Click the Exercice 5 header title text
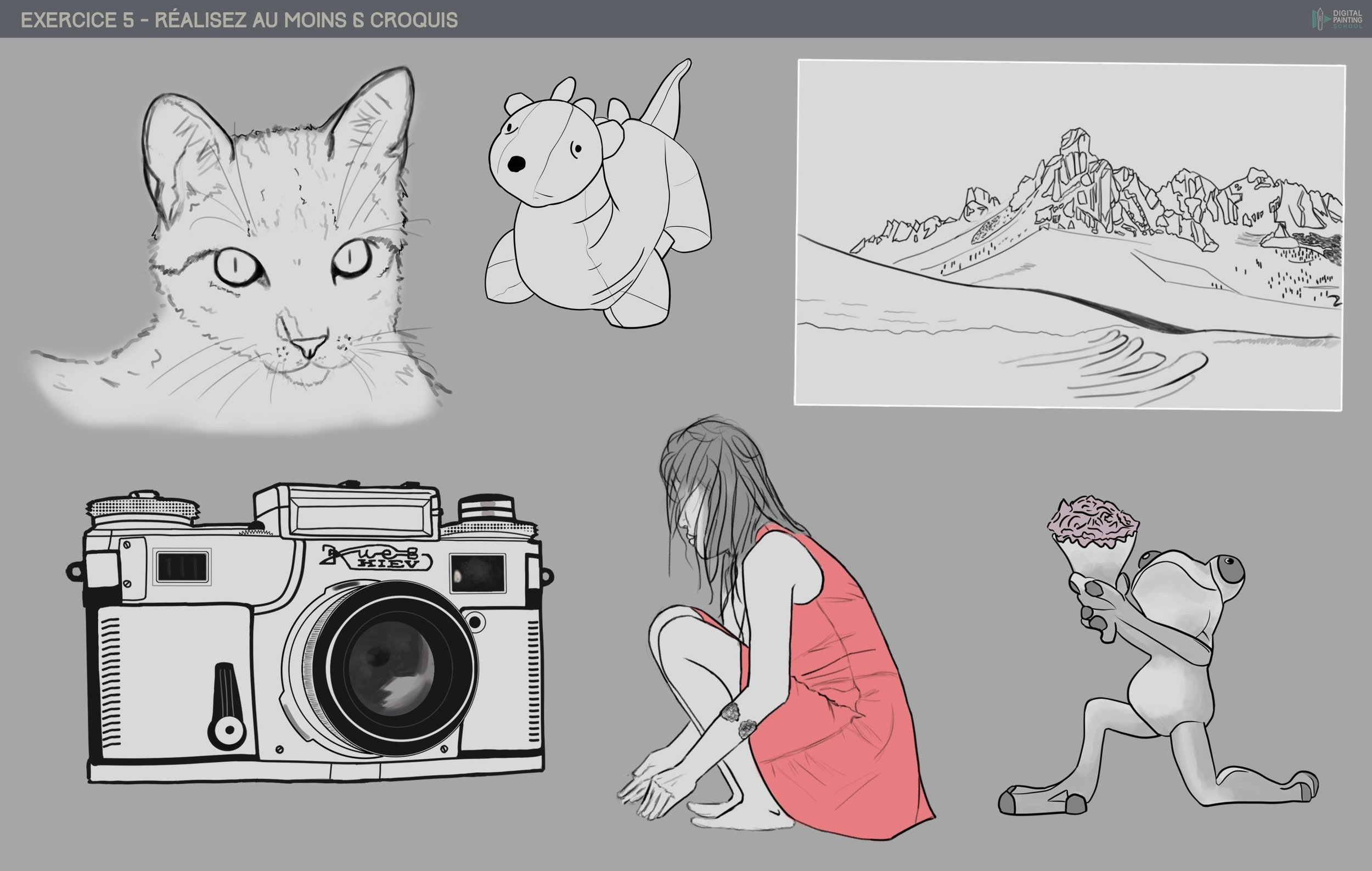Viewport: 1372px width, 871px height. (x=239, y=20)
